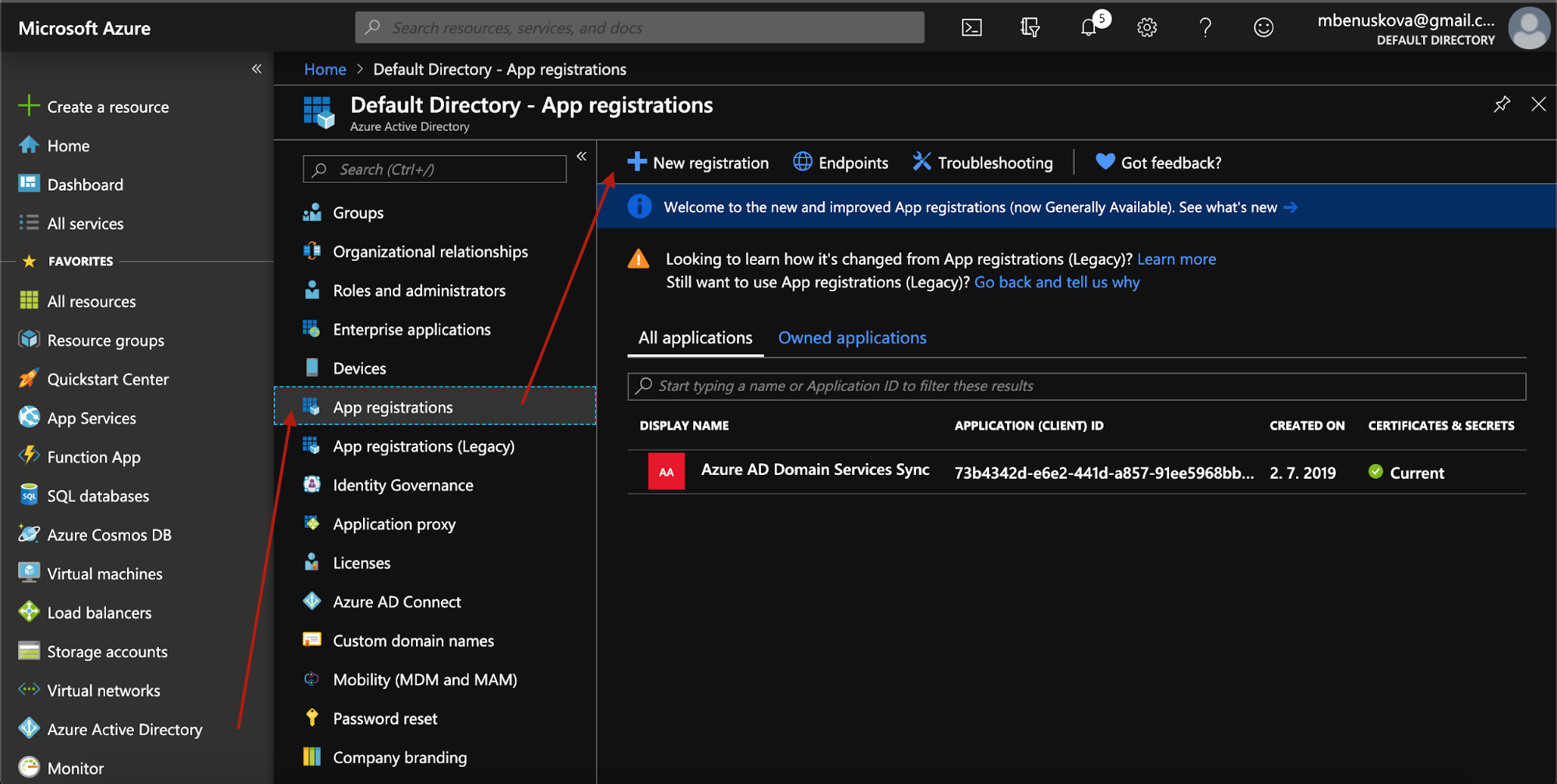
Task: Click the green Current status indicator
Action: click(x=1376, y=472)
